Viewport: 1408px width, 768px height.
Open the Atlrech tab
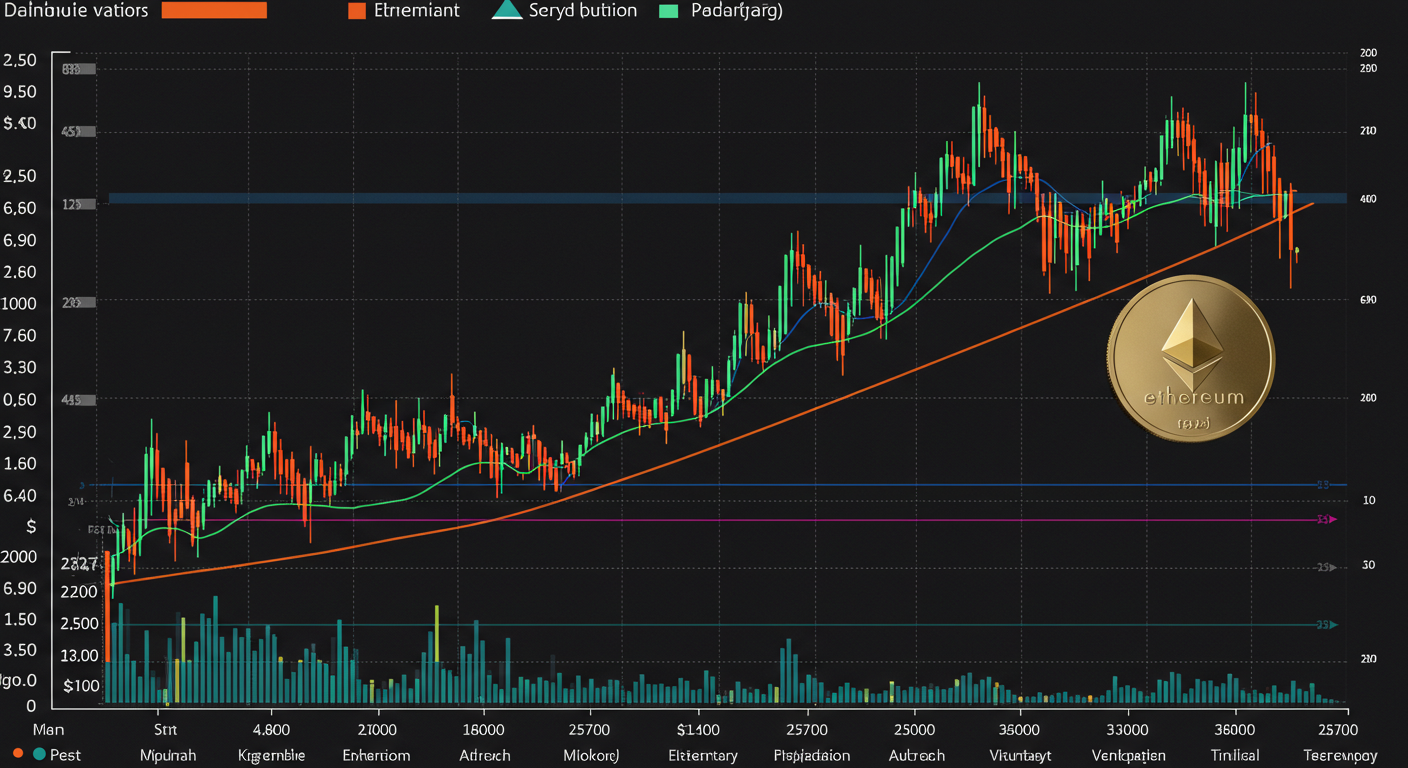point(485,755)
